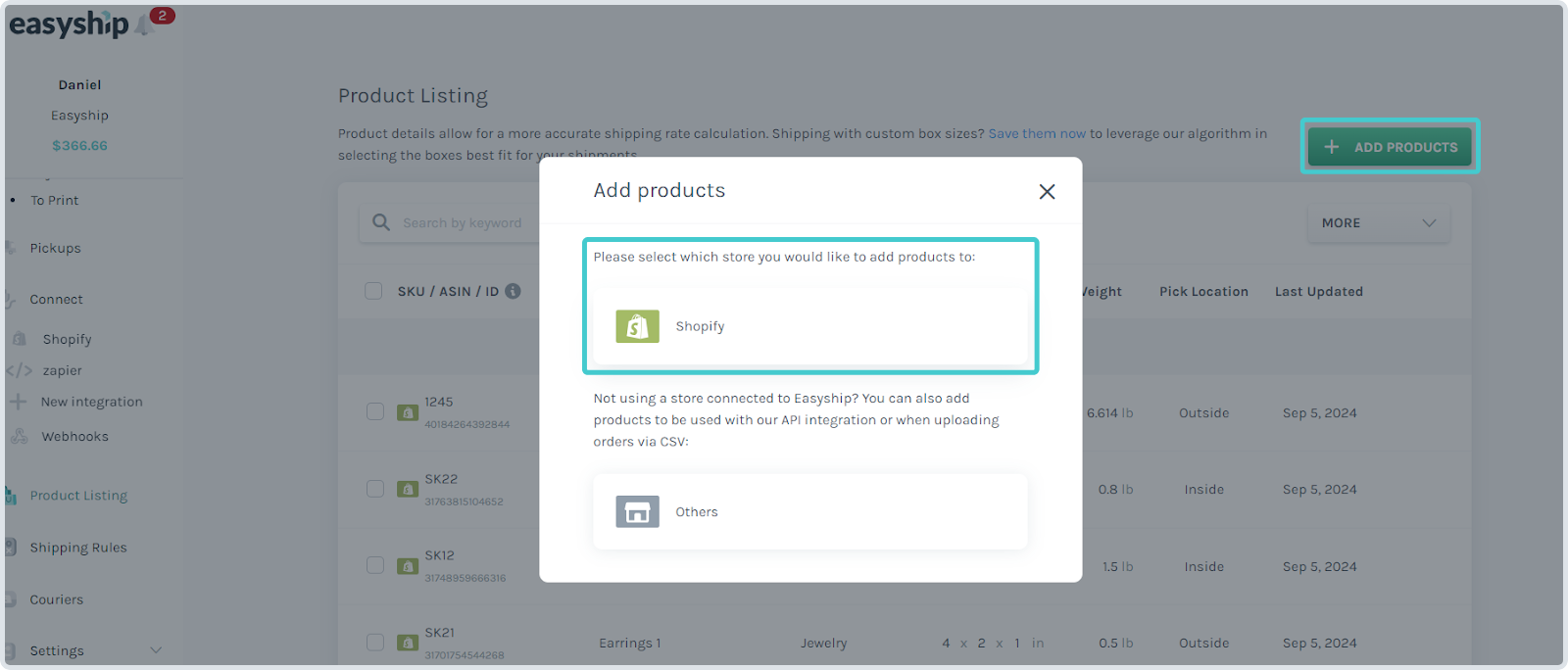
Task: Click the Webhooks icon in sidebar
Action: [x=19, y=436]
